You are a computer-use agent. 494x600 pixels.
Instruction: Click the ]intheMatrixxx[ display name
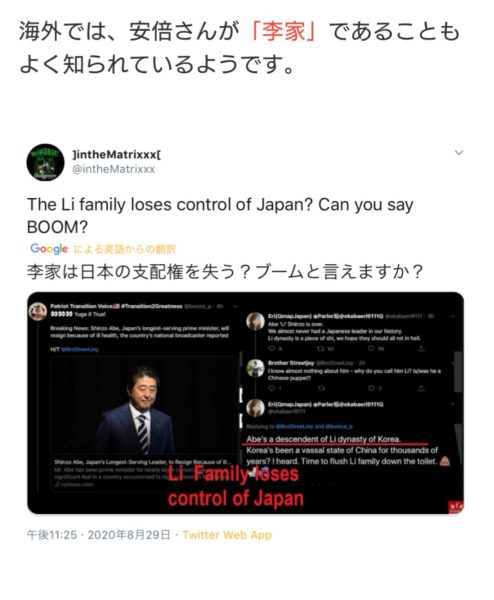pyautogui.click(x=117, y=155)
